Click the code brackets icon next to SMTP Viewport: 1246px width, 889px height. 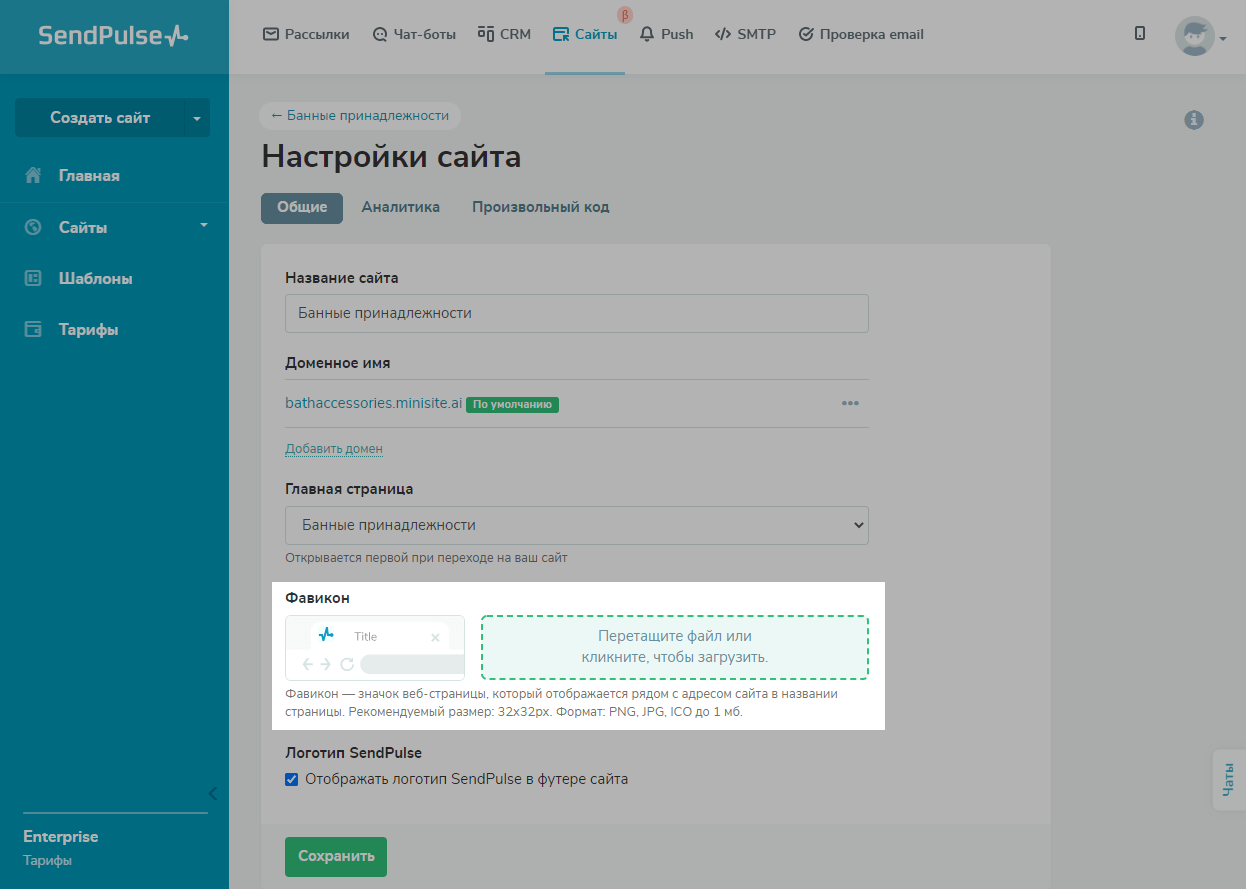click(722, 34)
